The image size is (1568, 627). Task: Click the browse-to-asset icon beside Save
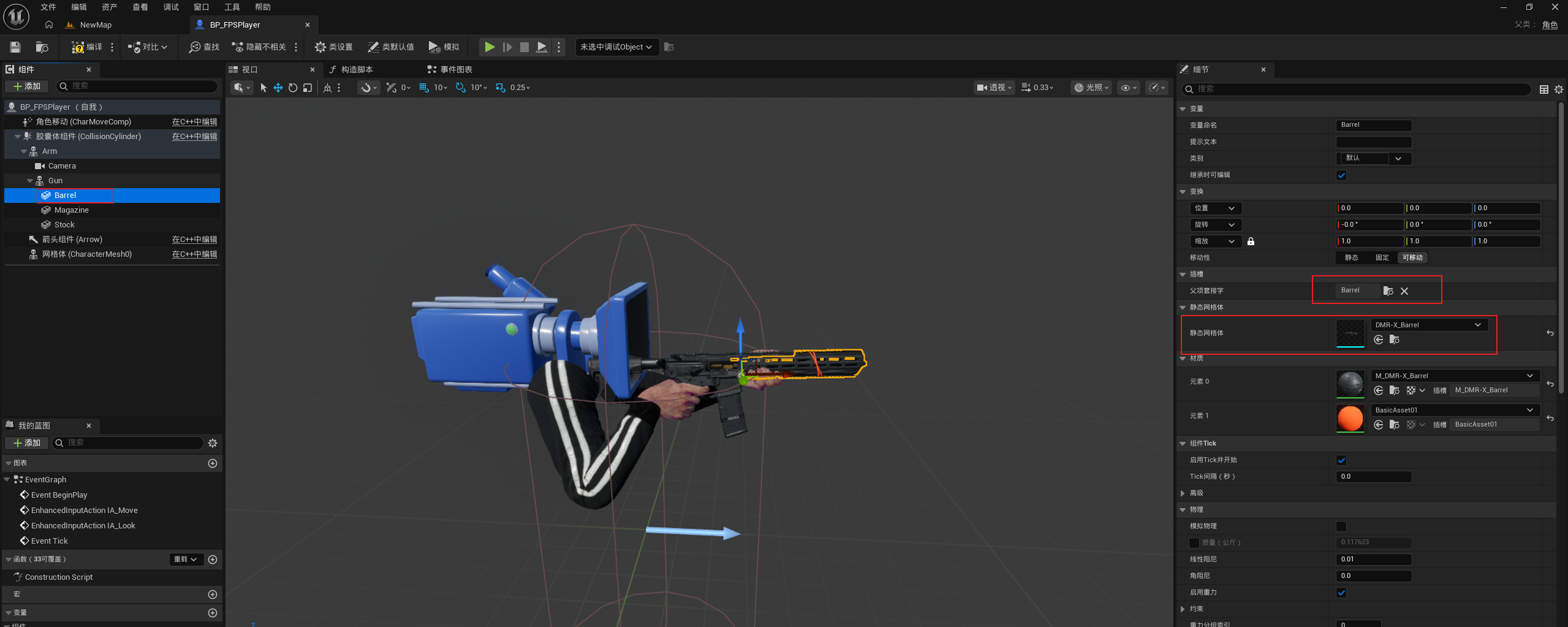(x=42, y=47)
